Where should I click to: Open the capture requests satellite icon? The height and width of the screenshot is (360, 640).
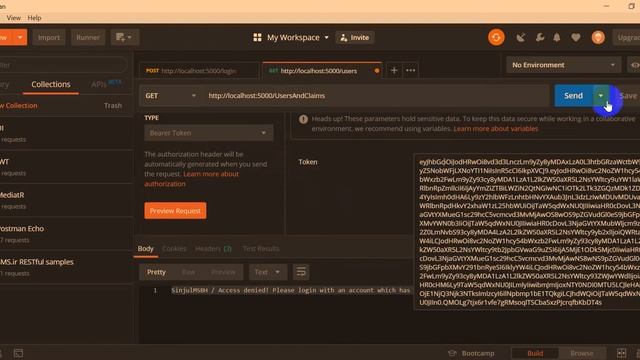click(x=520, y=38)
